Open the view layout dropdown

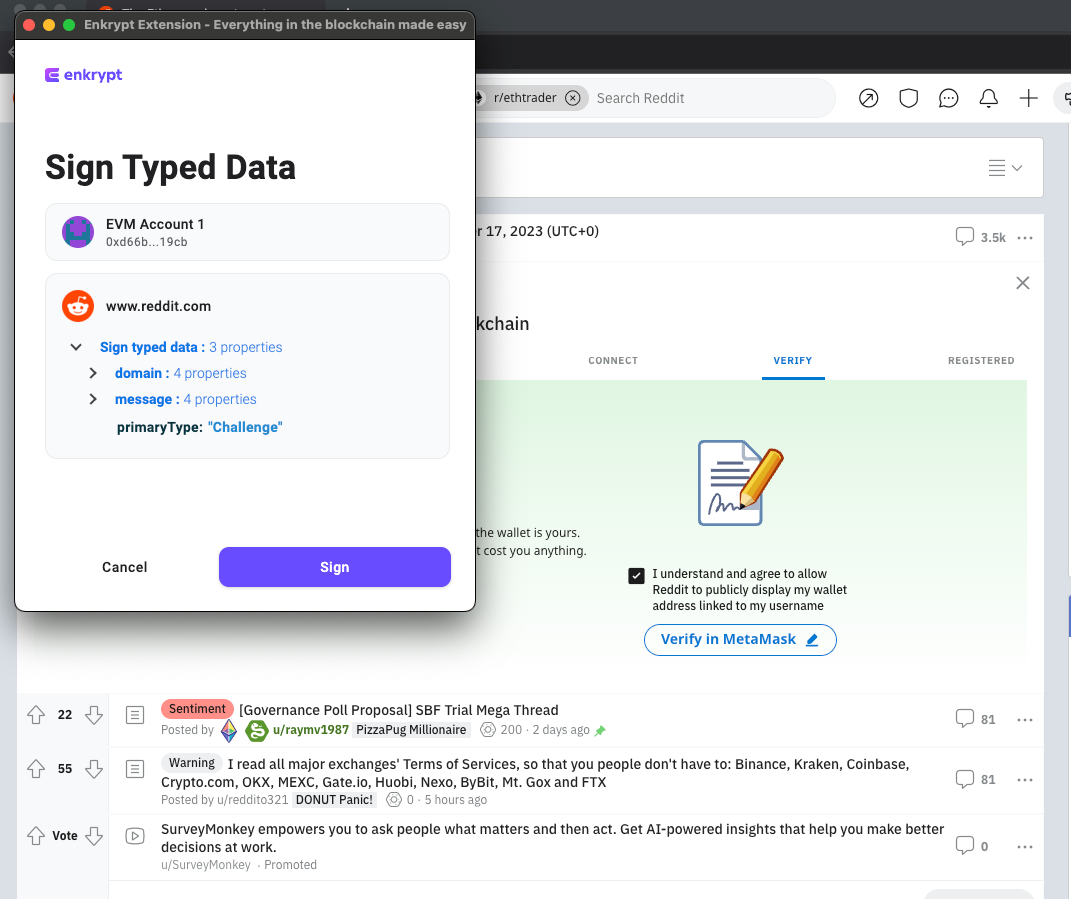tap(1005, 168)
